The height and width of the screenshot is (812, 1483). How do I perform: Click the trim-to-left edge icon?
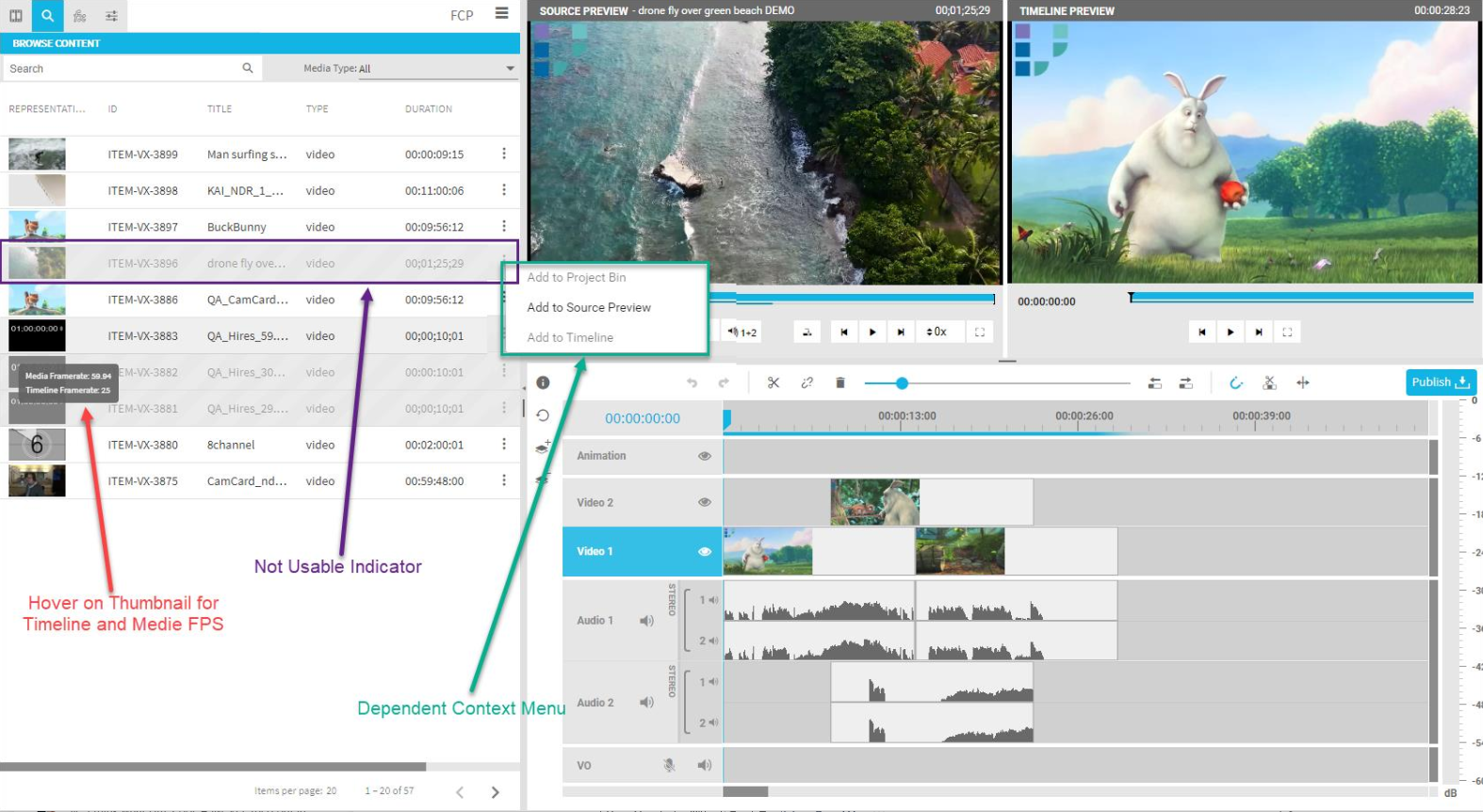click(1155, 382)
